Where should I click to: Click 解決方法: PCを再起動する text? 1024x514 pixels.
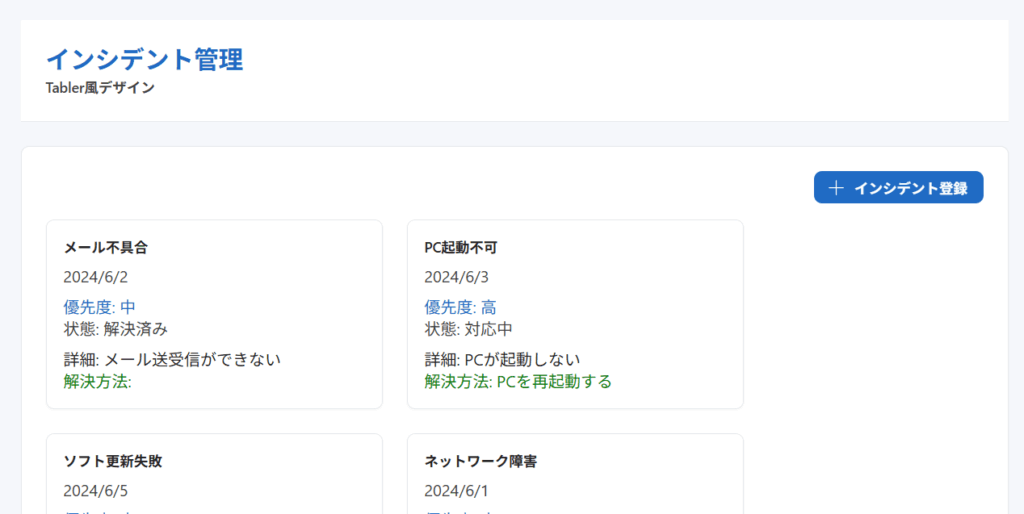pos(518,381)
